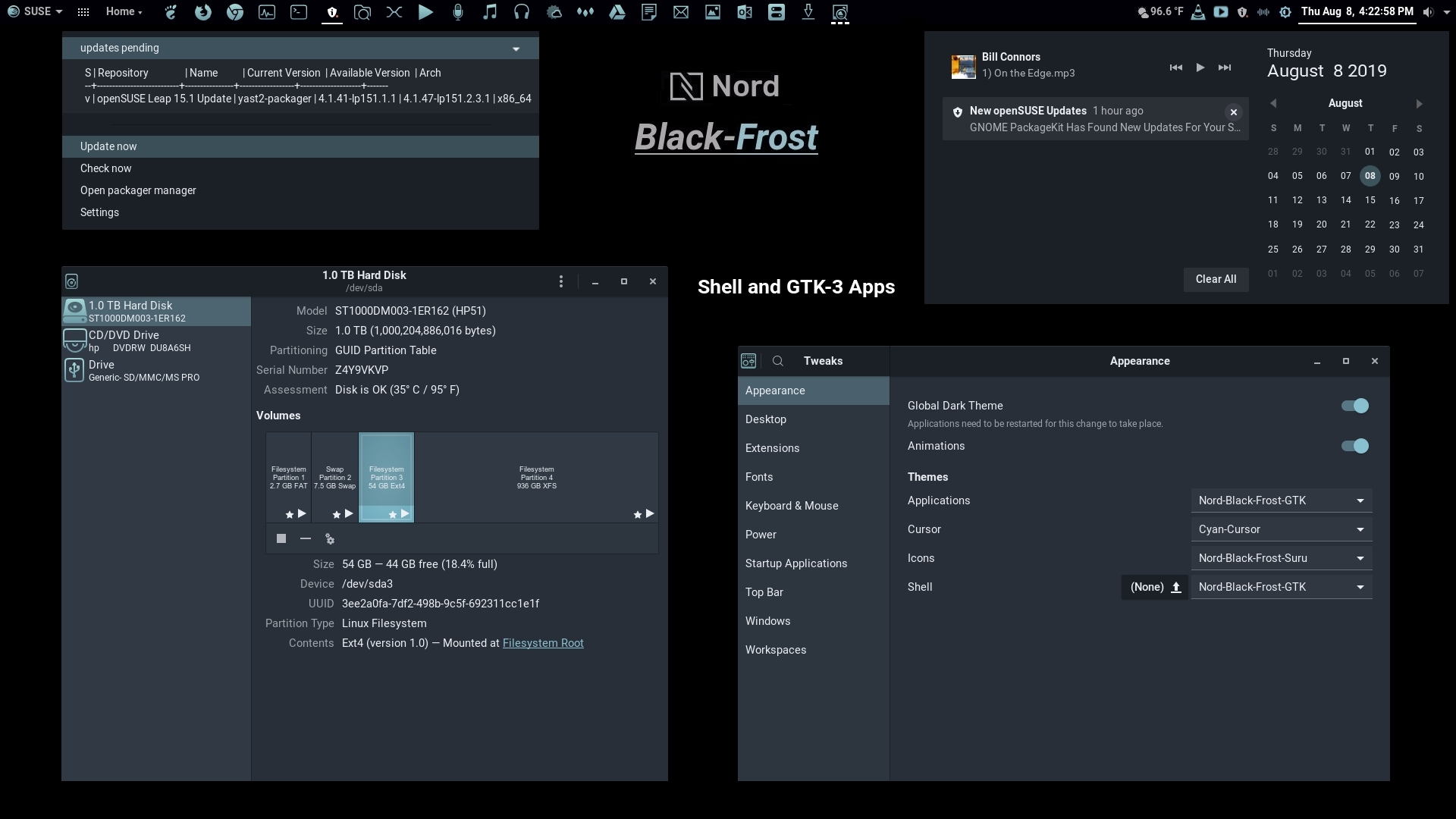1456x819 pixels.
Task: Click the download arrow icon in top bar
Action: [x=808, y=12]
